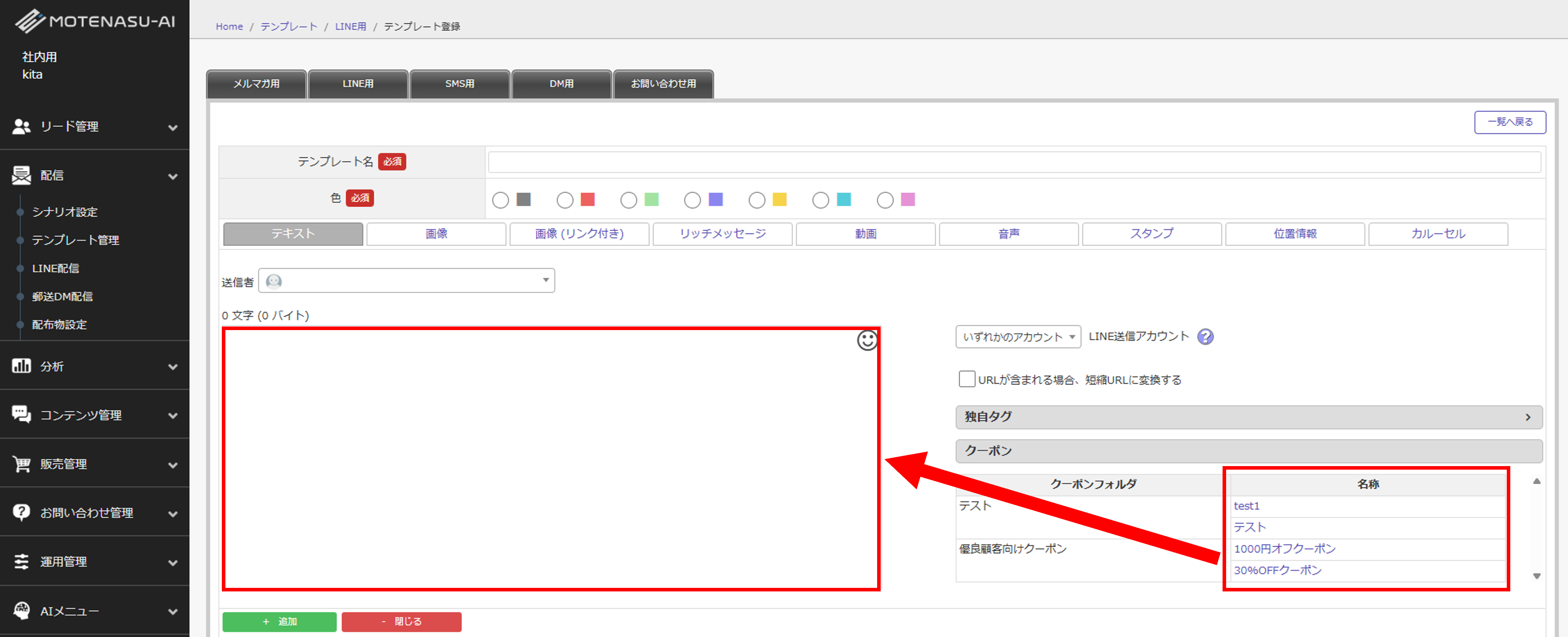
Task: Click the 販売管理 shopping cart icon
Action: (21, 464)
